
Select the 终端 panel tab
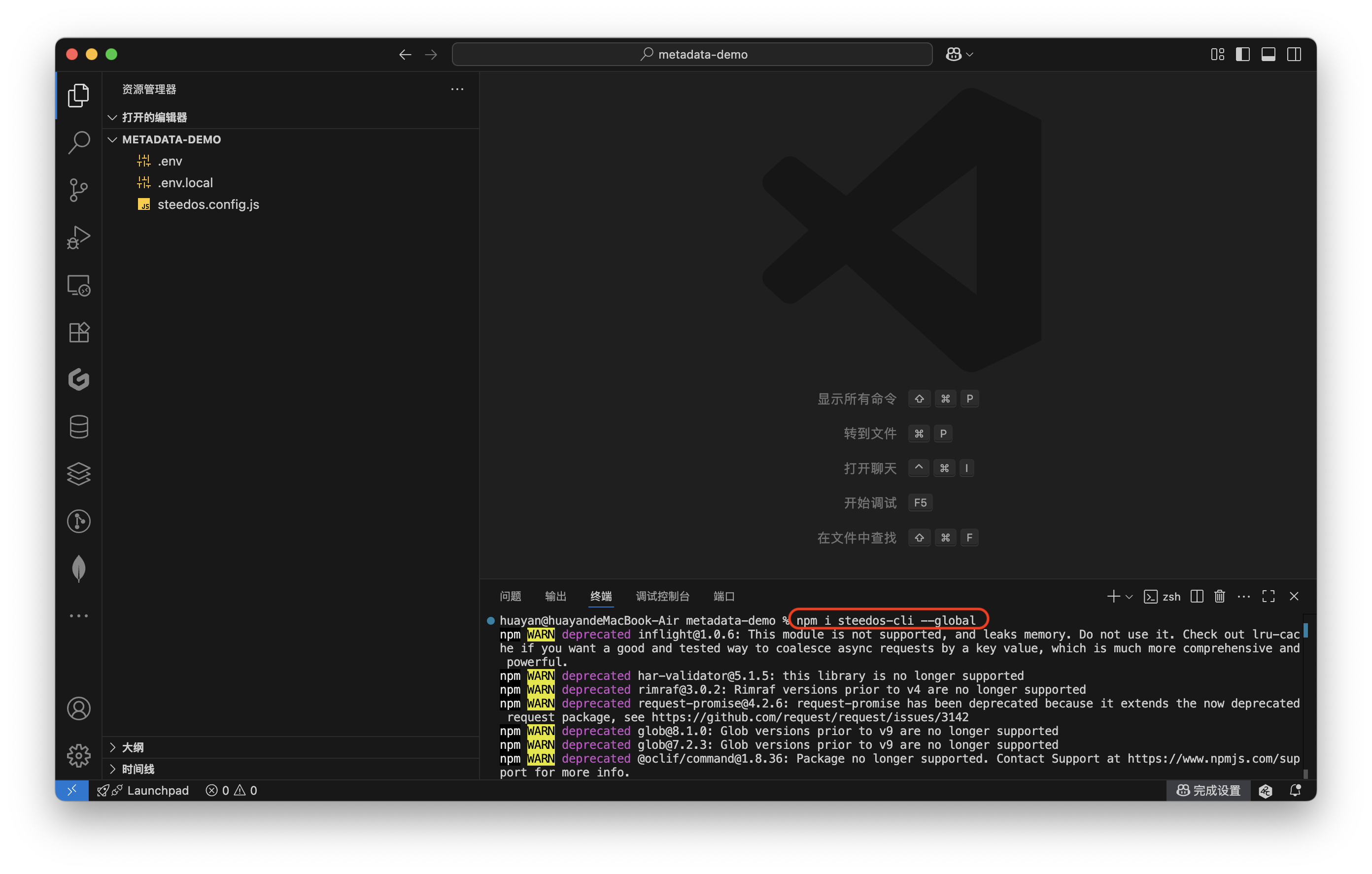tap(601, 597)
